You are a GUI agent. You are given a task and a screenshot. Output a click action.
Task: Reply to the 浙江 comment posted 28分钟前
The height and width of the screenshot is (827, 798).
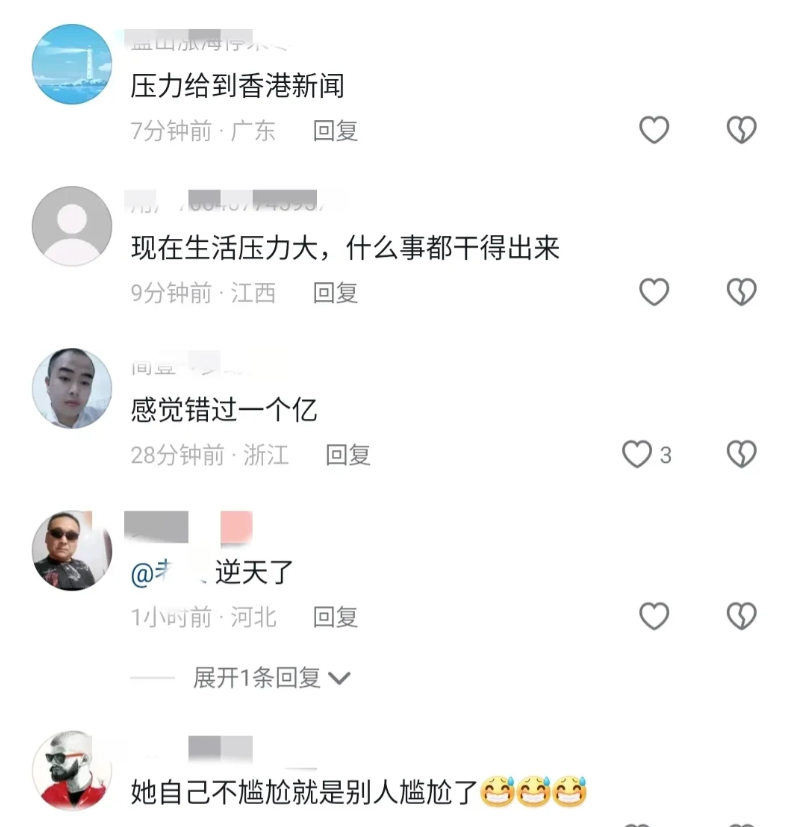click(348, 455)
